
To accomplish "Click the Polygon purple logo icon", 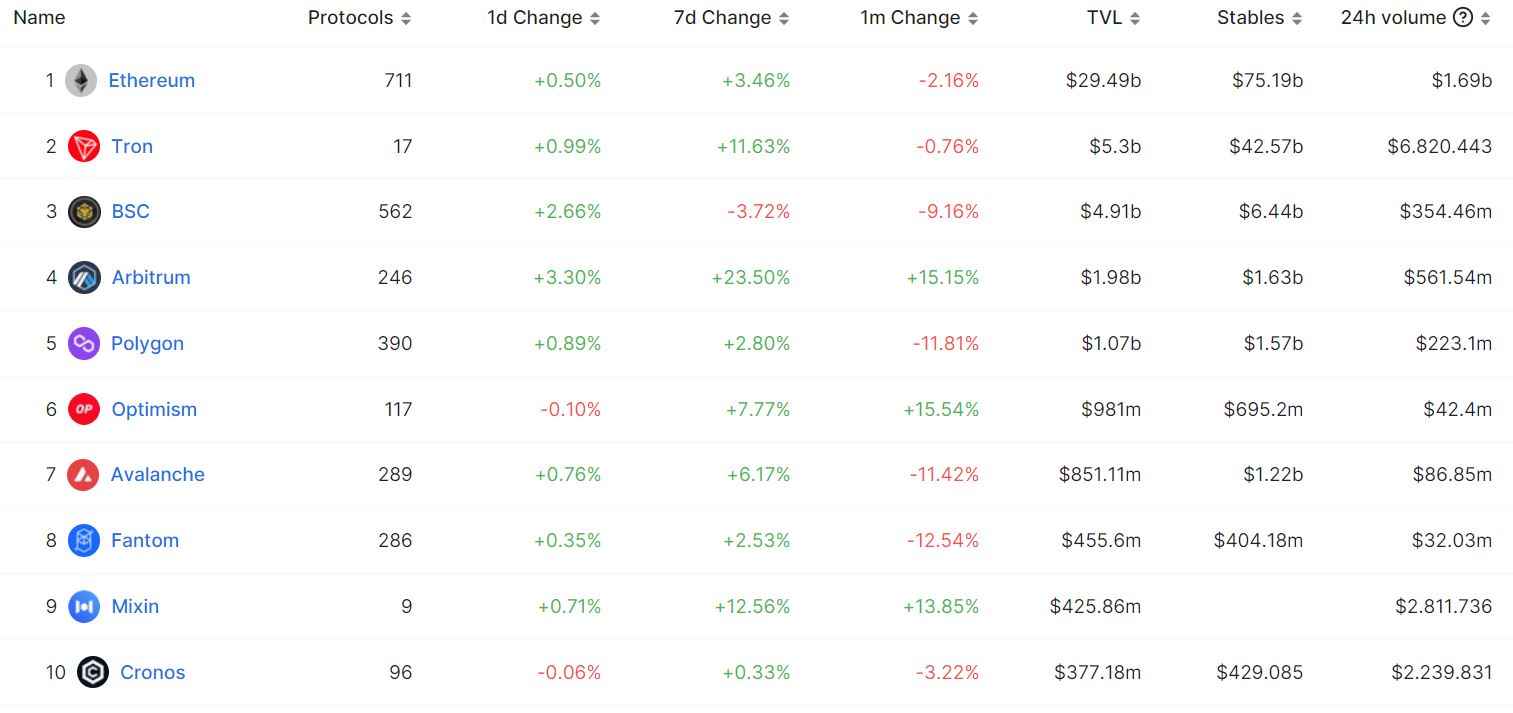I will 84,343.
